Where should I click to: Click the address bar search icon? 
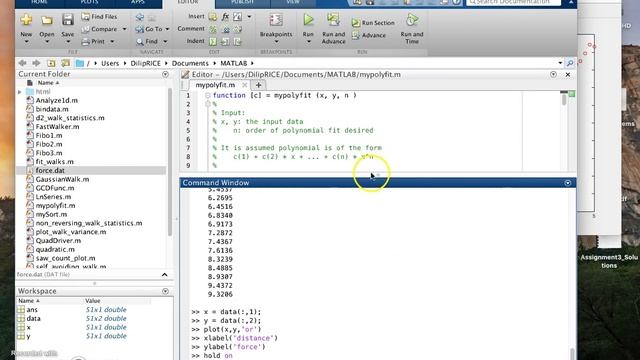tap(570, 63)
